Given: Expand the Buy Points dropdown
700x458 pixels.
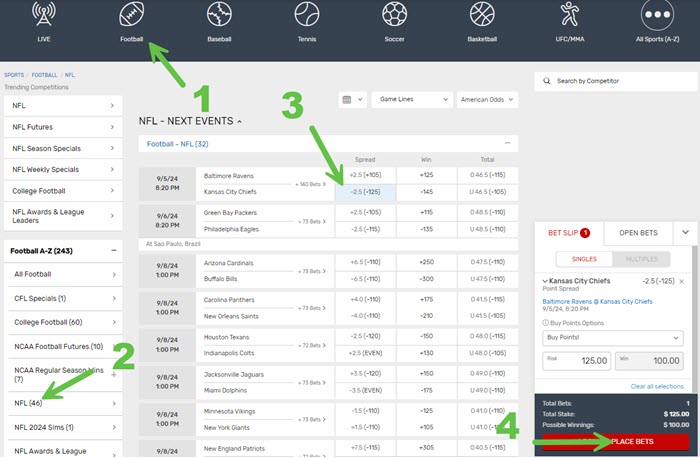Looking at the screenshot, I should tap(614, 338).
